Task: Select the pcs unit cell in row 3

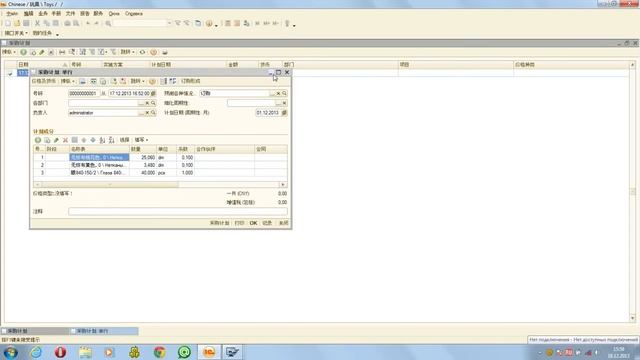Action: point(167,173)
